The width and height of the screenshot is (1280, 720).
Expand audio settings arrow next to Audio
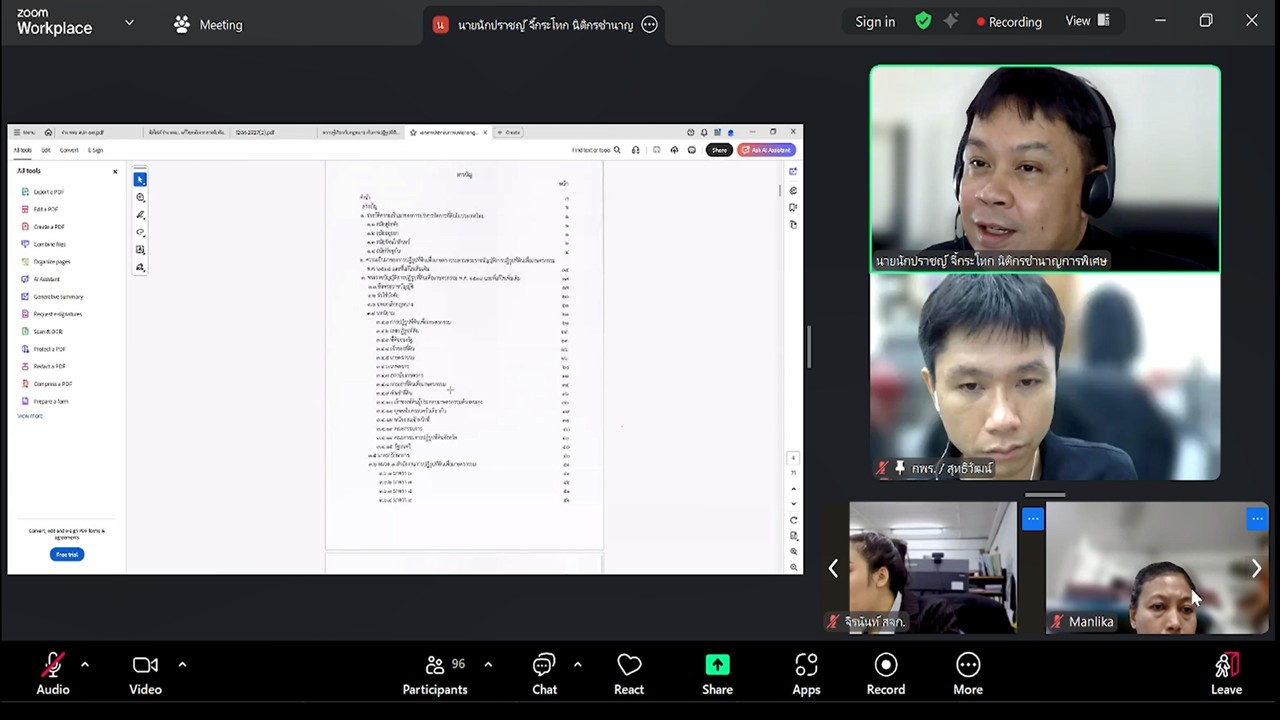(85, 664)
